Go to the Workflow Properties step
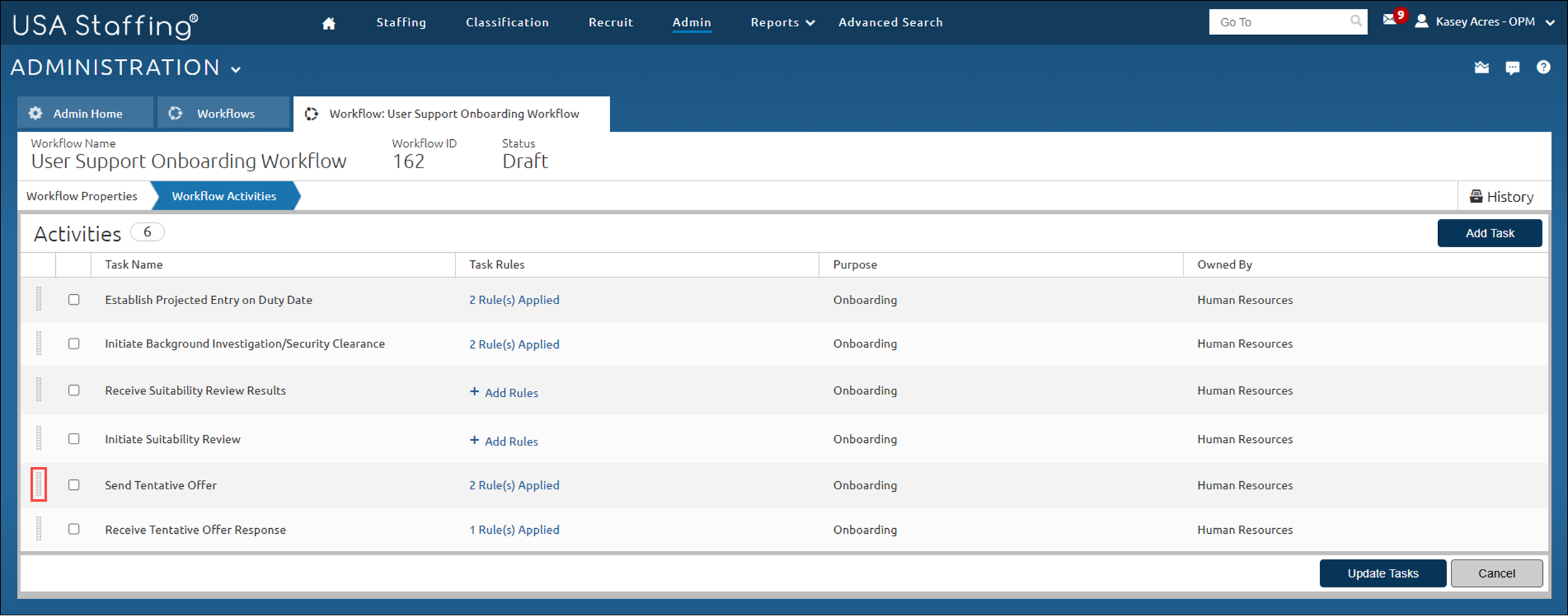This screenshot has width=1568, height=616. pos(82,196)
